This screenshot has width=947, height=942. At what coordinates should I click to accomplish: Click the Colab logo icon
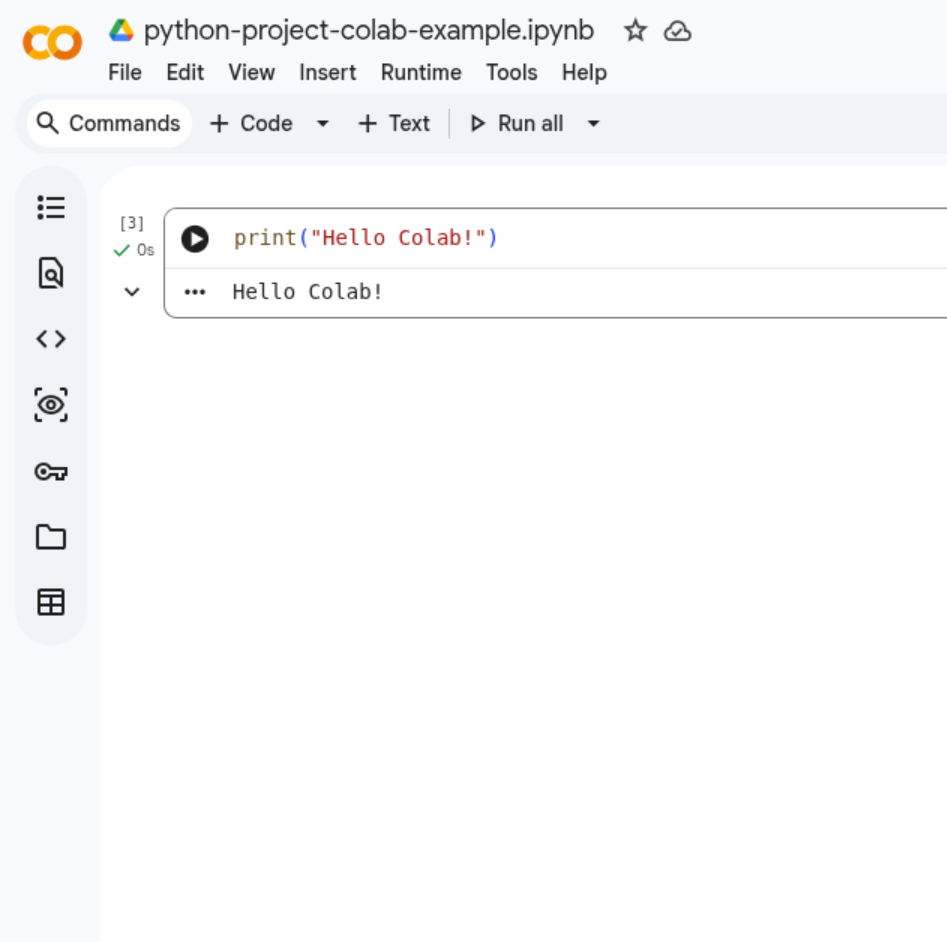53,42
